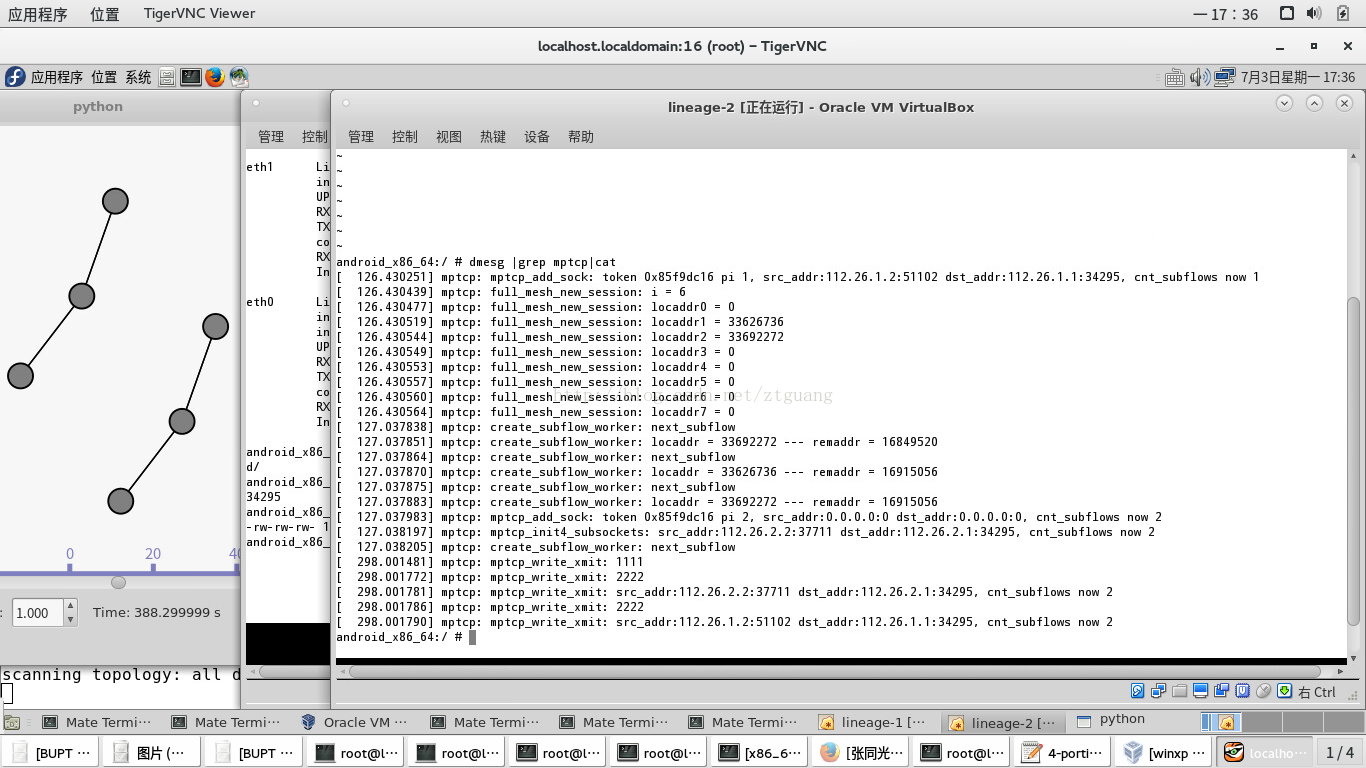Click VirtualBox shared folders status icon
The width and height of the screenshot is (1366, 768).
click(x=1180, y=691)
